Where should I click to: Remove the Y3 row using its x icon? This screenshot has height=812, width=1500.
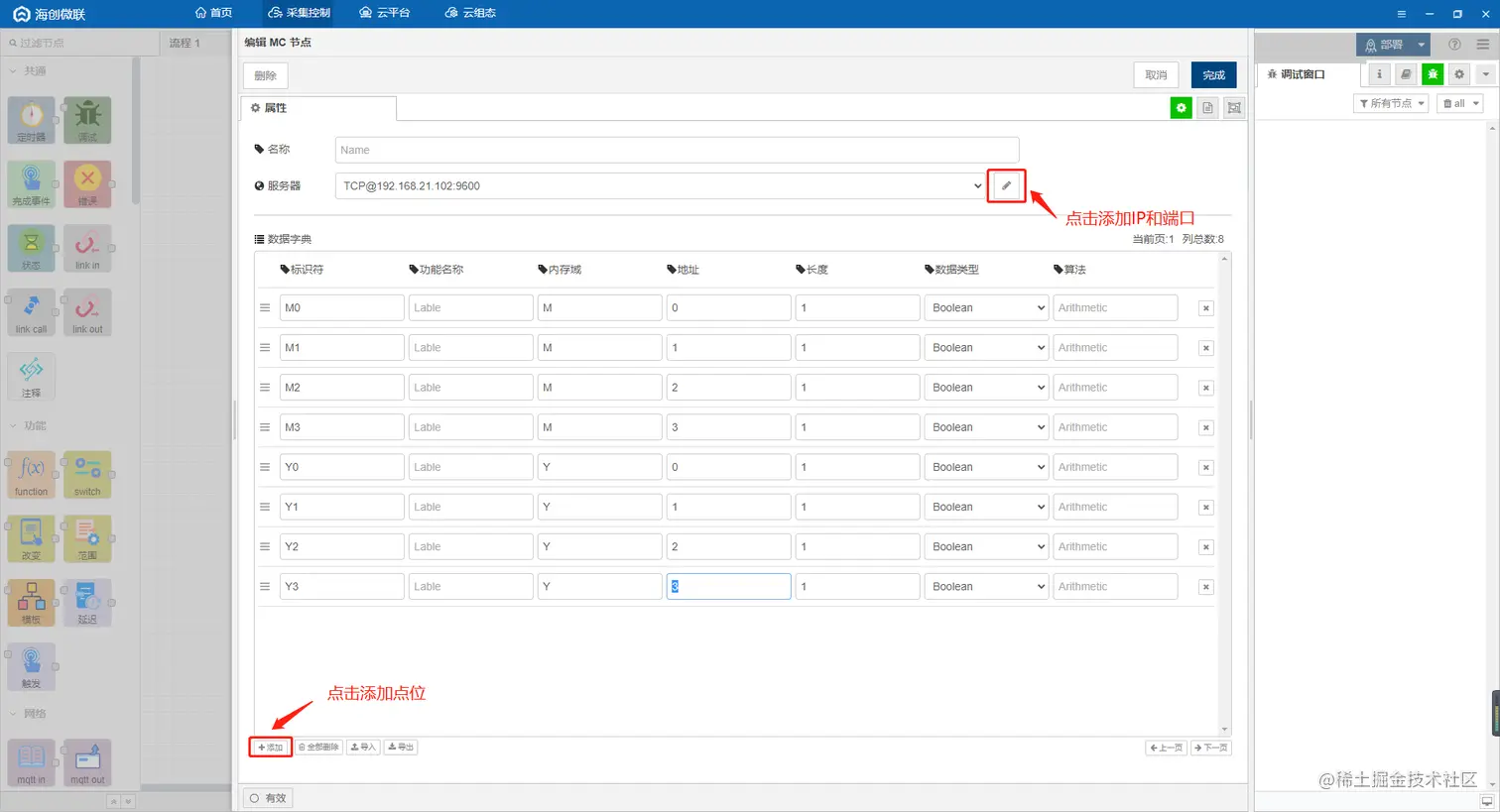[1205, 587]
